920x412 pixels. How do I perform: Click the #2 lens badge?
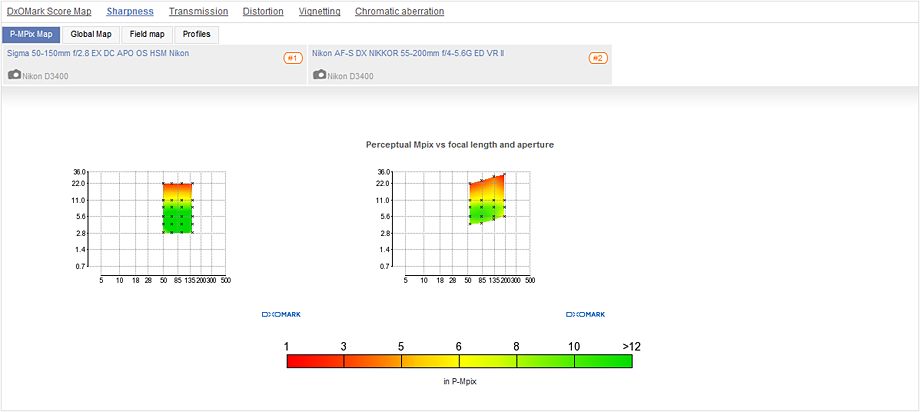point(598,58)
